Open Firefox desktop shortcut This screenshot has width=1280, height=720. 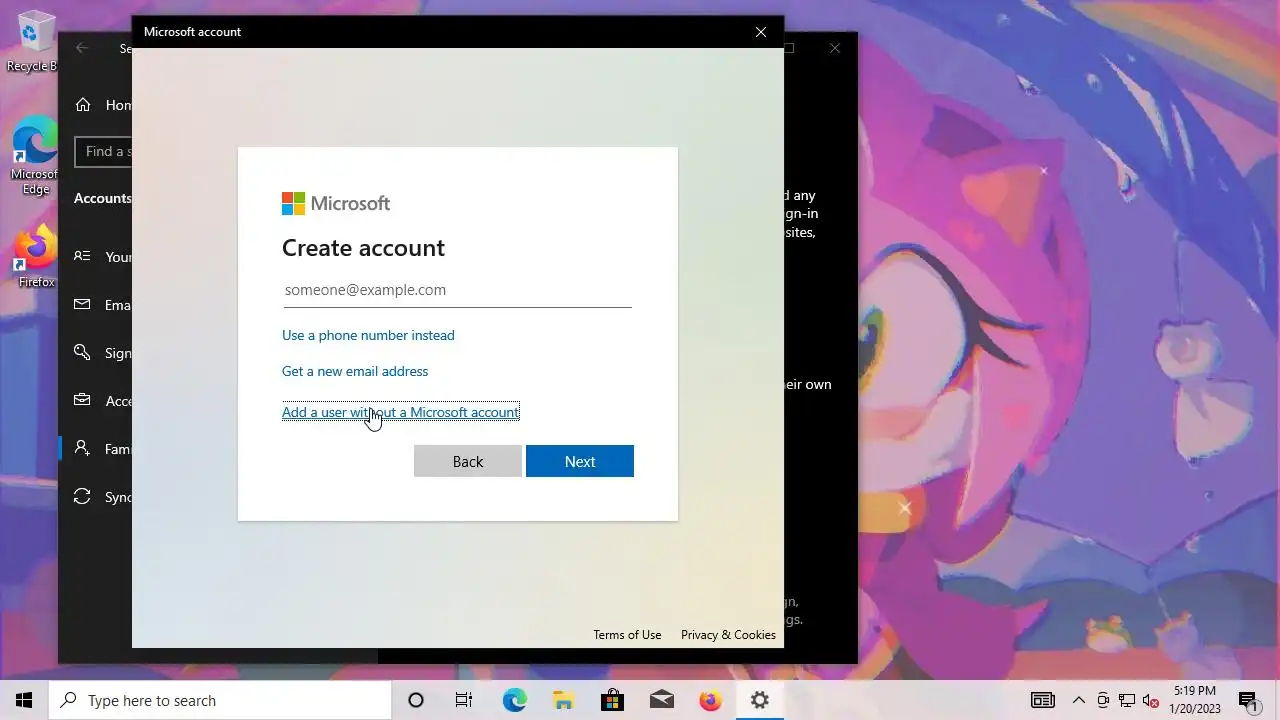(36, 257)
